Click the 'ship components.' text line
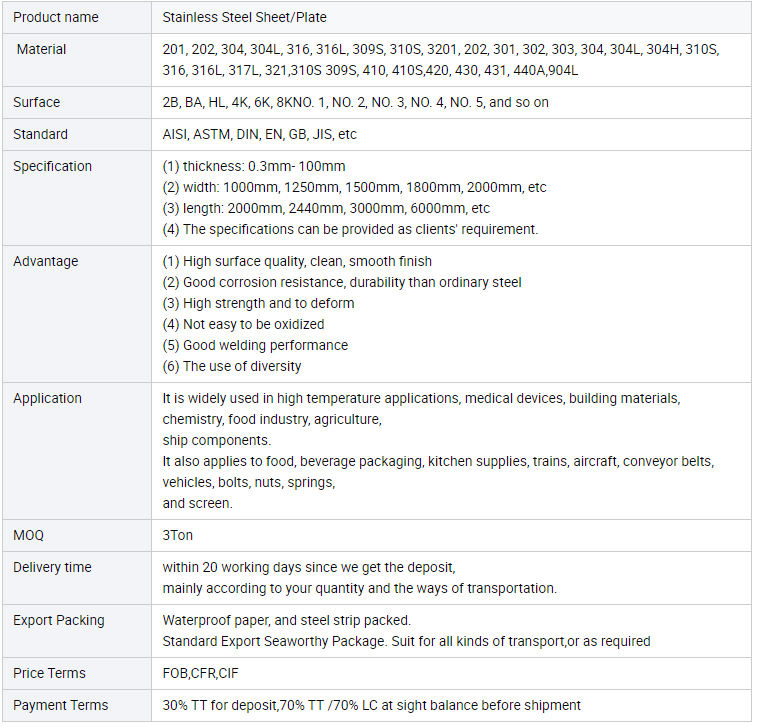This screenshot has height=727, width=758. point(217,440)
